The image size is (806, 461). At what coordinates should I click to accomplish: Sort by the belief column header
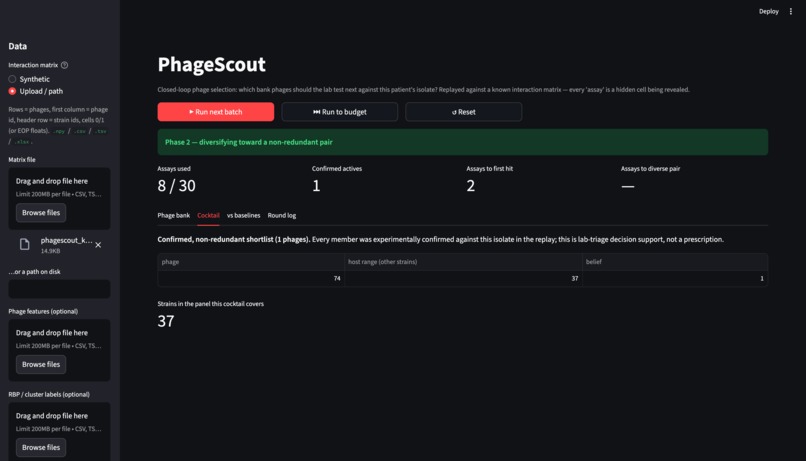675,262
